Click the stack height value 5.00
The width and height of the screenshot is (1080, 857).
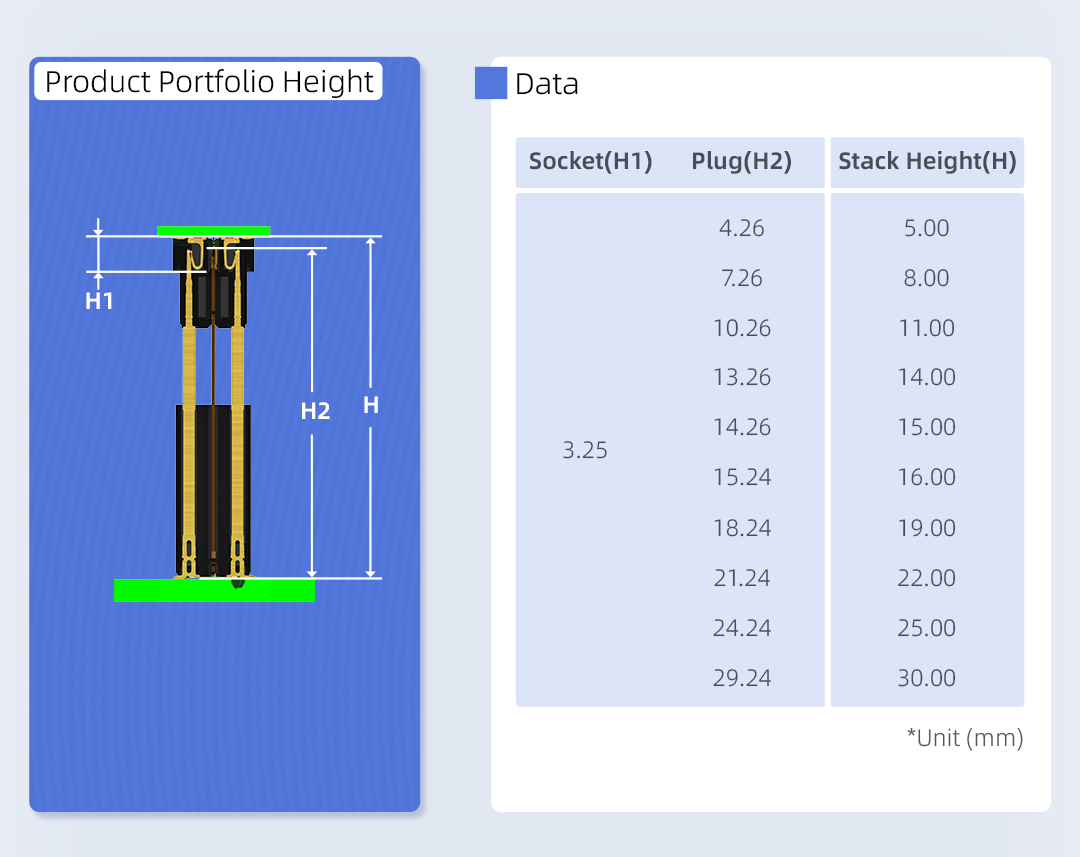click(926, 228)
